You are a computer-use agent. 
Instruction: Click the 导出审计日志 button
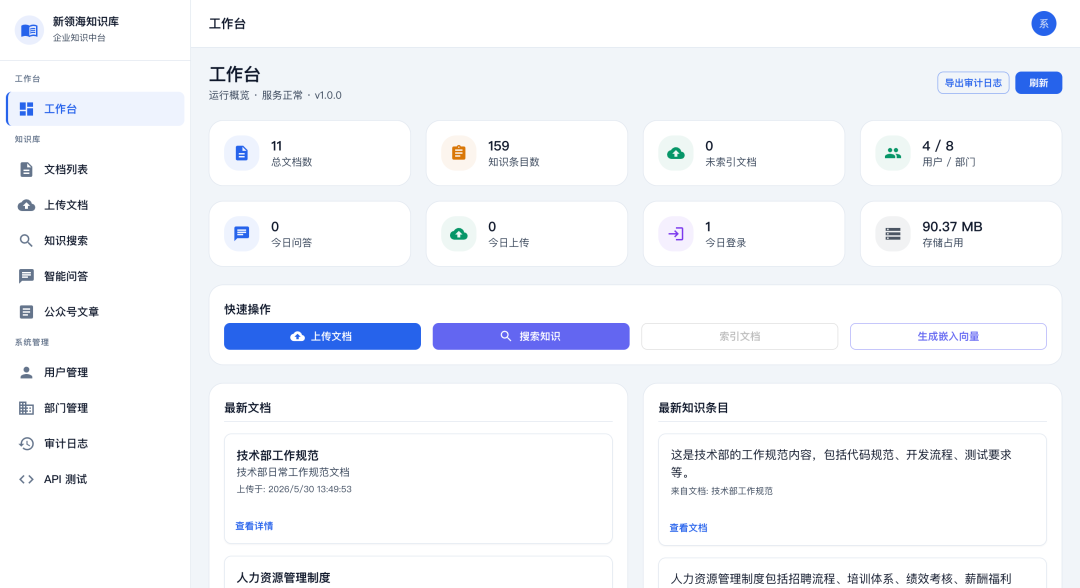pyautogui.click(x=973, y=83)
